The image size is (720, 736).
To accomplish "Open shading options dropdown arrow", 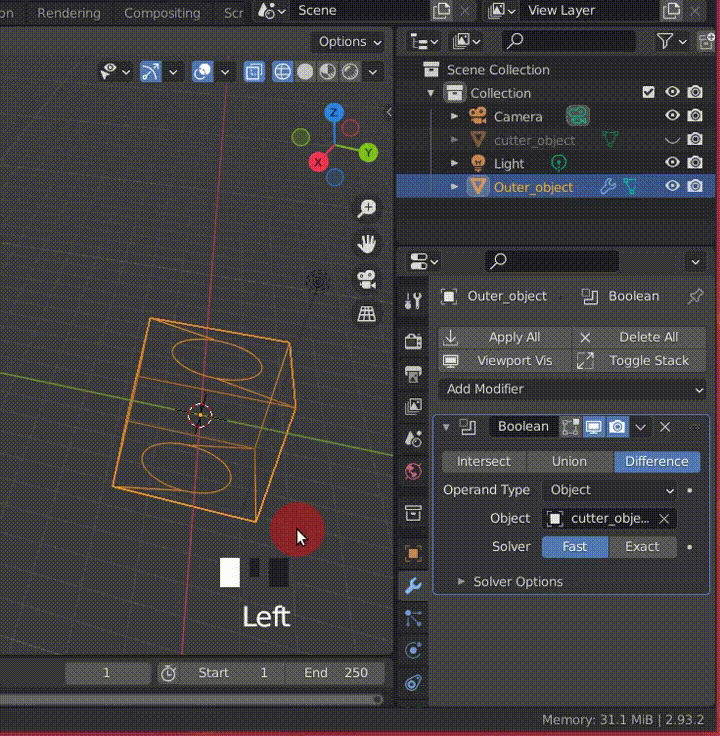I will point(373,72).
